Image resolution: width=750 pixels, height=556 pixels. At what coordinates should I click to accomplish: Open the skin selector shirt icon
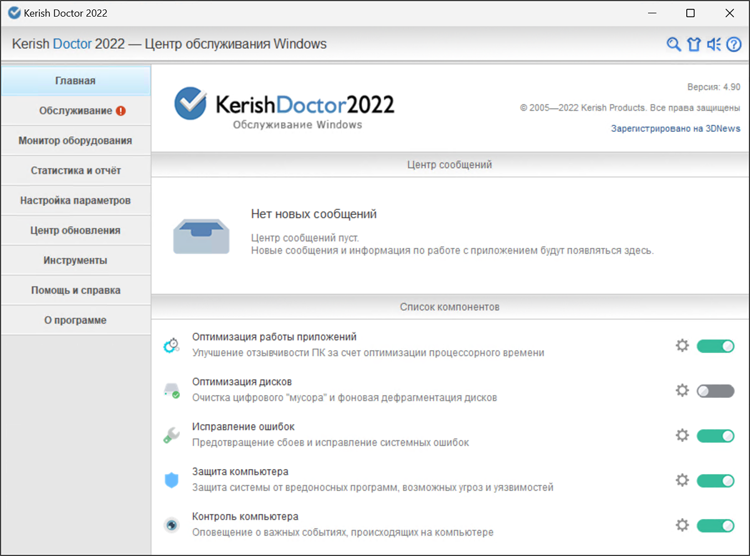[x=694, y=44]
